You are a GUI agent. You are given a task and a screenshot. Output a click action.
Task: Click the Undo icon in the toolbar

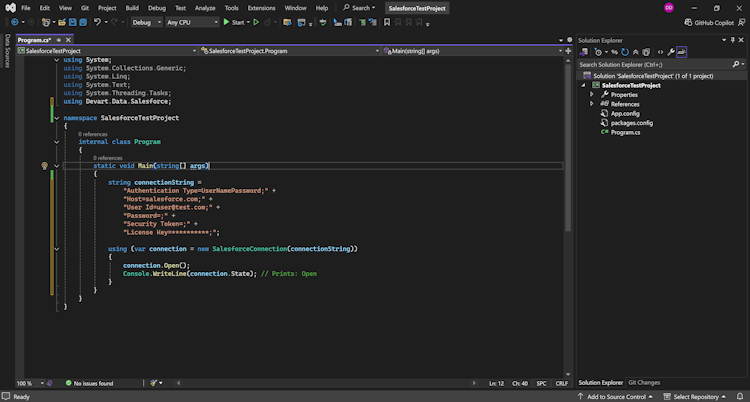tap(97, 21)
